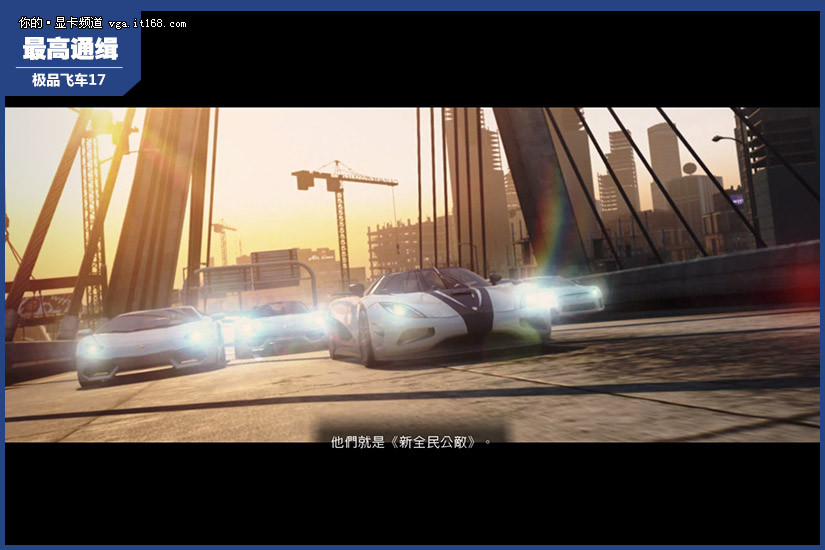Click the vga.it168.com URL text
The image size is (825, 550).
pos(147,24)
